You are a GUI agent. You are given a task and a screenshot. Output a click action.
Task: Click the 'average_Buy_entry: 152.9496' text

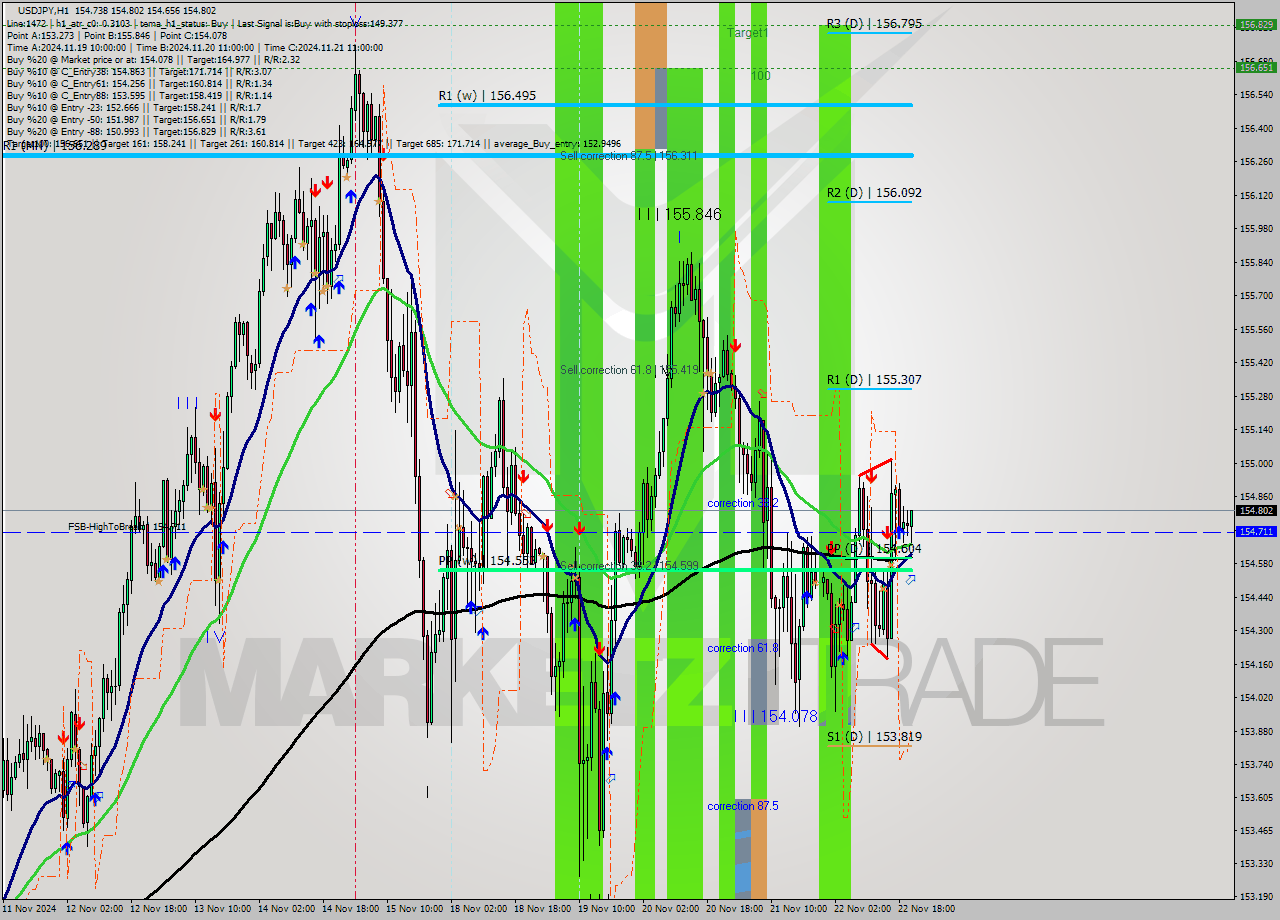click(558, 144)
